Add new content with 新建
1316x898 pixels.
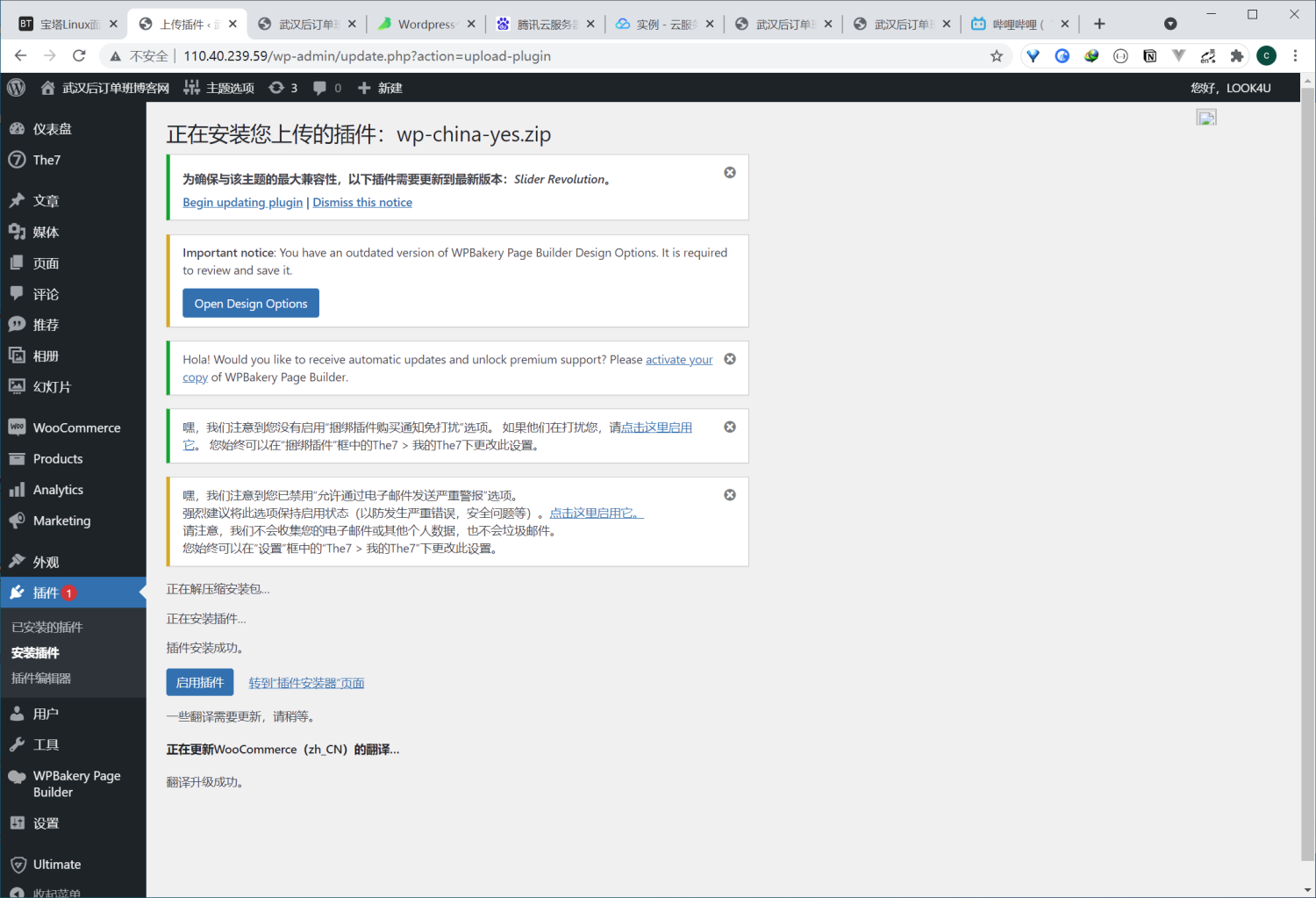(x=380, y=88)
